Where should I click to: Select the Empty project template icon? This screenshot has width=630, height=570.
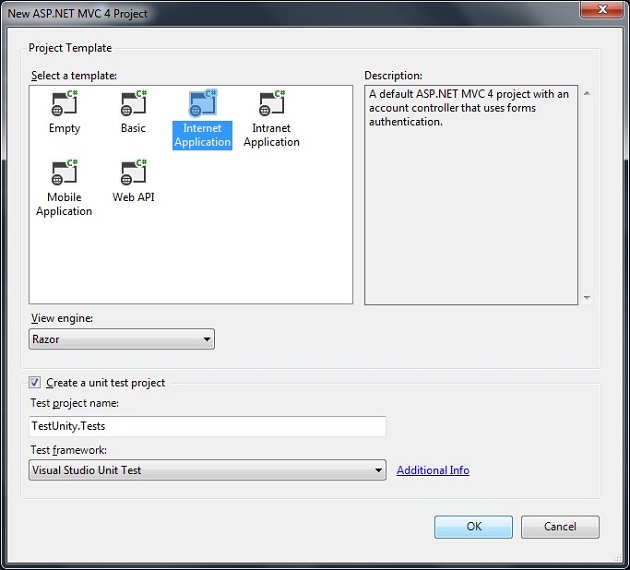point(64,103)
